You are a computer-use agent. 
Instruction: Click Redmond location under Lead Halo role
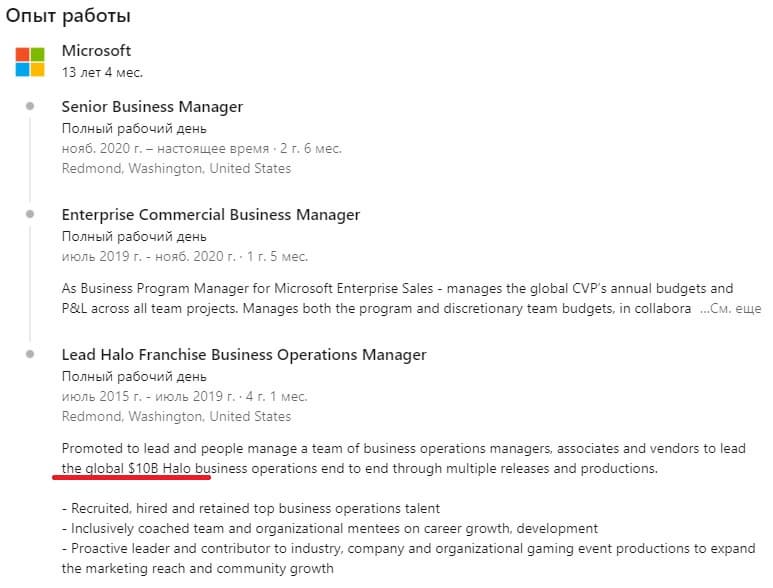(x=176, y=416)
